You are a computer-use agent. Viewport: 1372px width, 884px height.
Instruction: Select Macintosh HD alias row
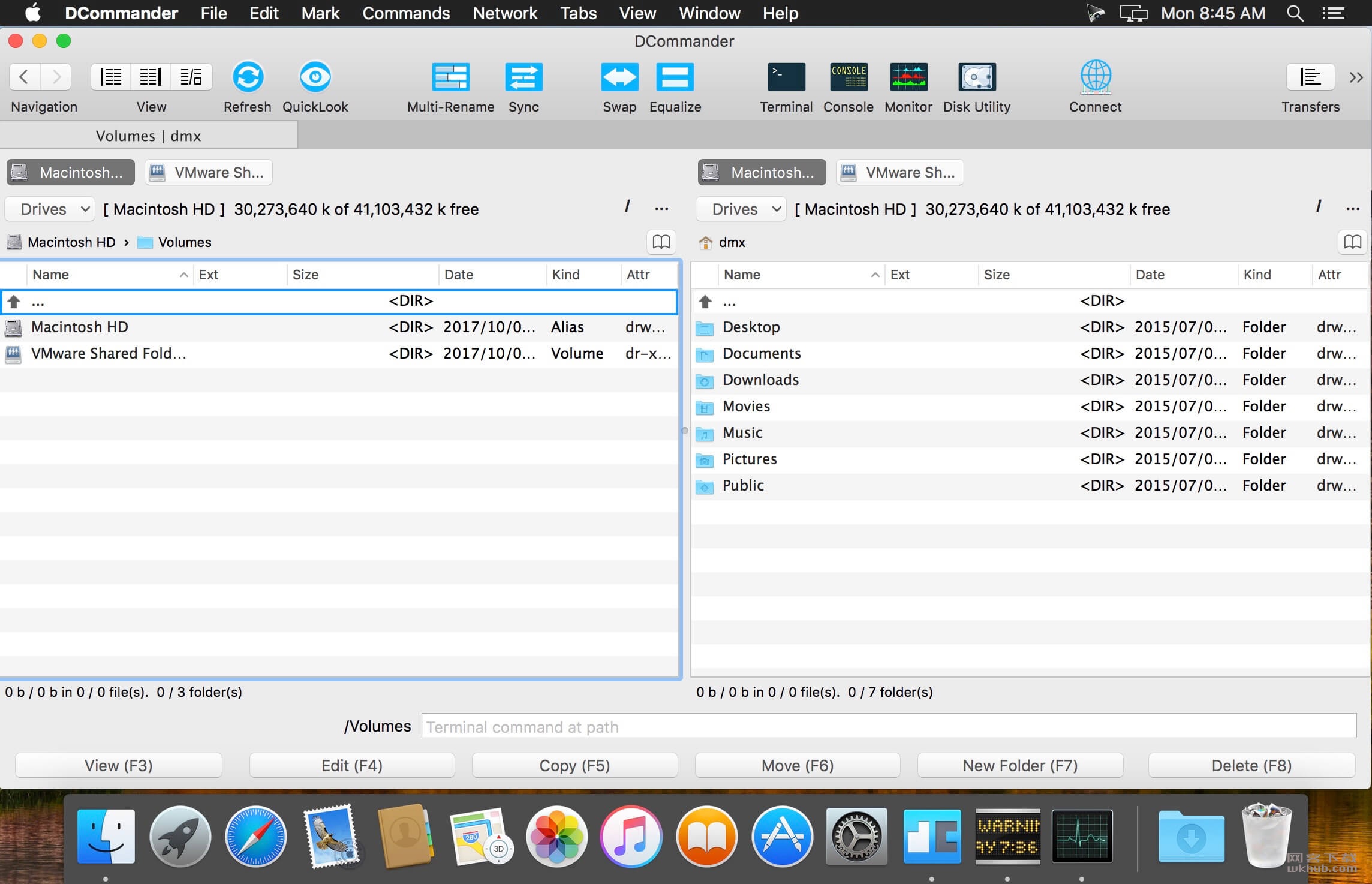pyautogui.click(x=339, y=327)
